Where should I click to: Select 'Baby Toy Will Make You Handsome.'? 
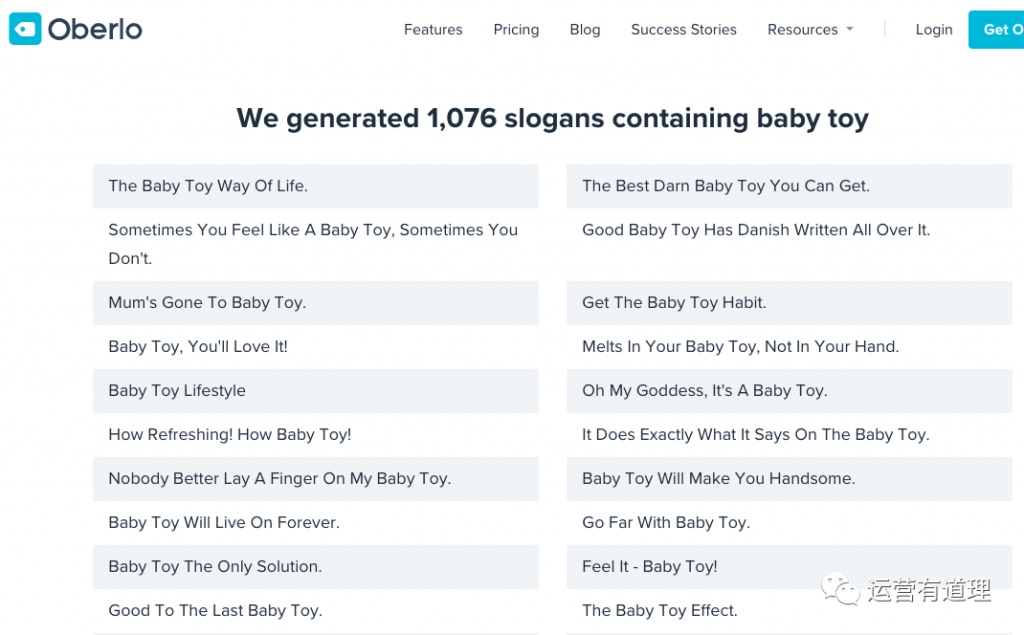coord(789,479)
